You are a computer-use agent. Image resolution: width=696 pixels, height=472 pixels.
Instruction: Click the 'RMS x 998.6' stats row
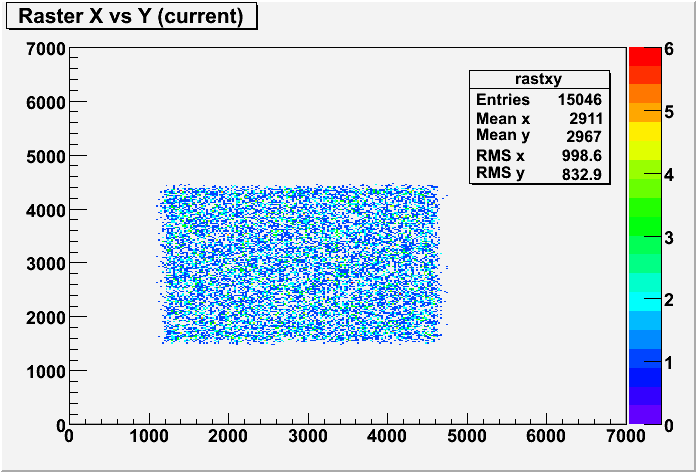tap(539, 155)
